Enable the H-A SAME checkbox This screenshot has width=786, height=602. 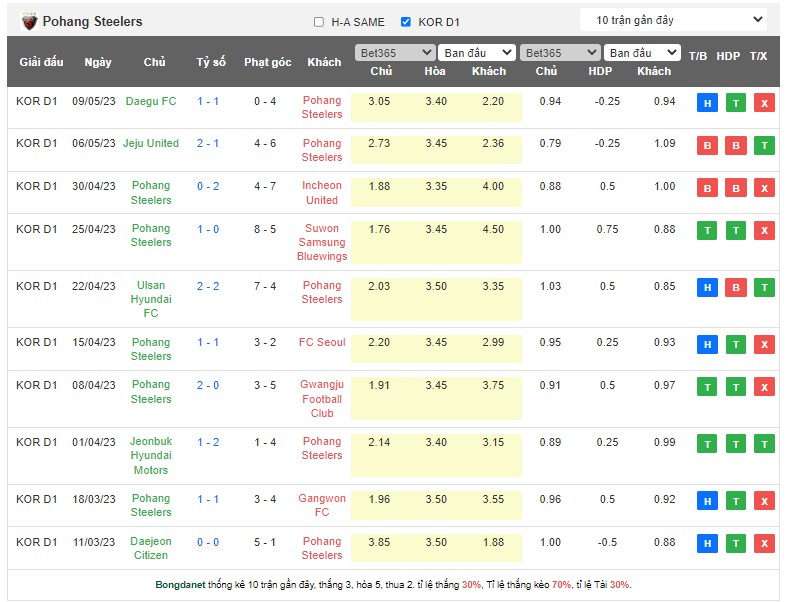(319, 22)
